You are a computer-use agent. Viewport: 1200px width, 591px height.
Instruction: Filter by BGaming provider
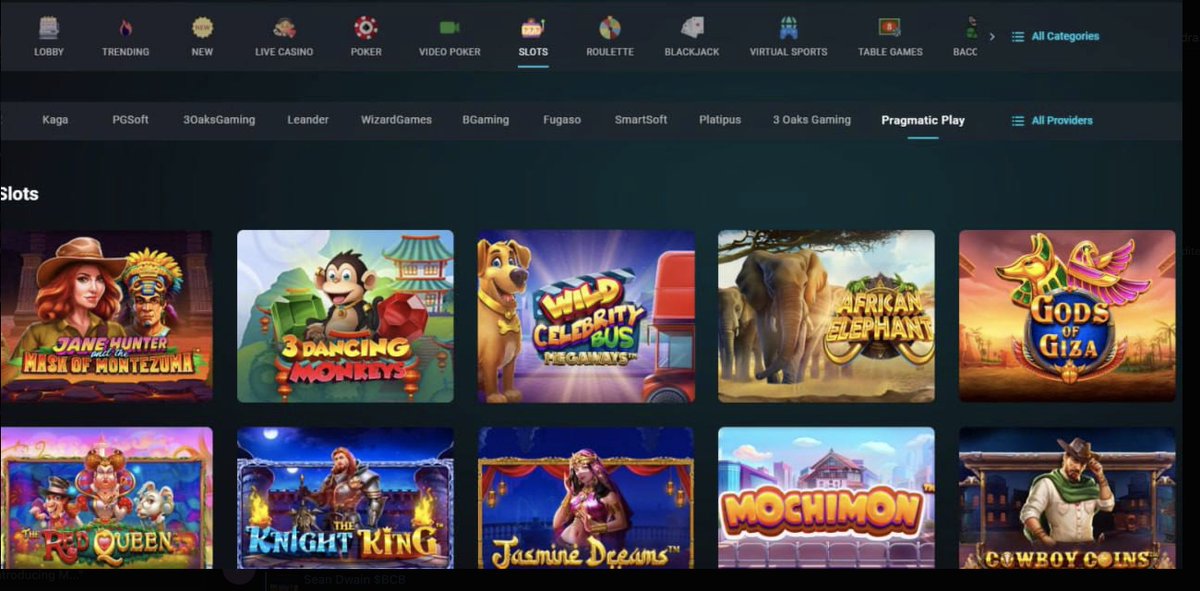[485, 120]
